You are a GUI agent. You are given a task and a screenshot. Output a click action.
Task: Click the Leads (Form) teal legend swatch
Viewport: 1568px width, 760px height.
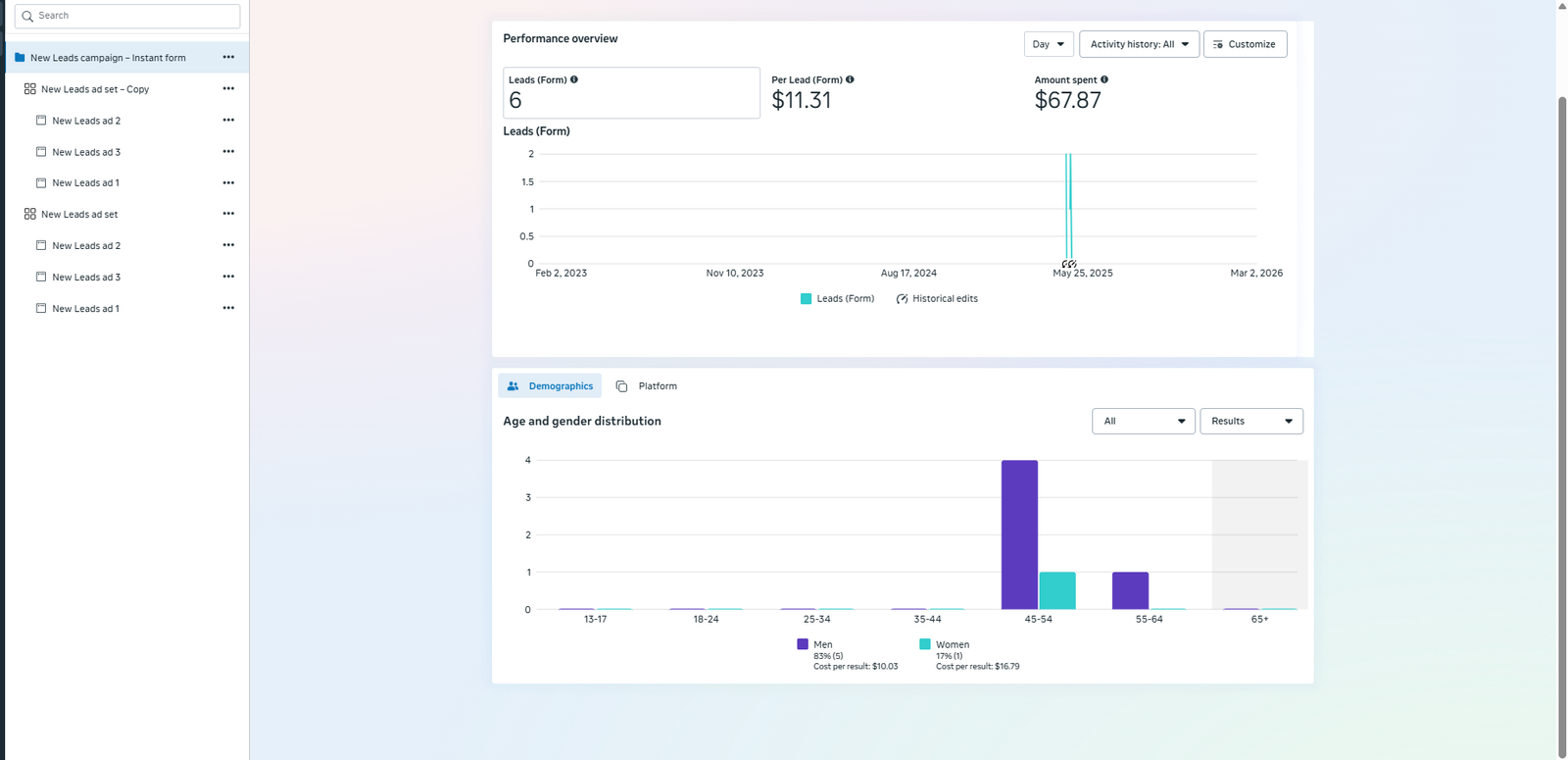[806, 299]
